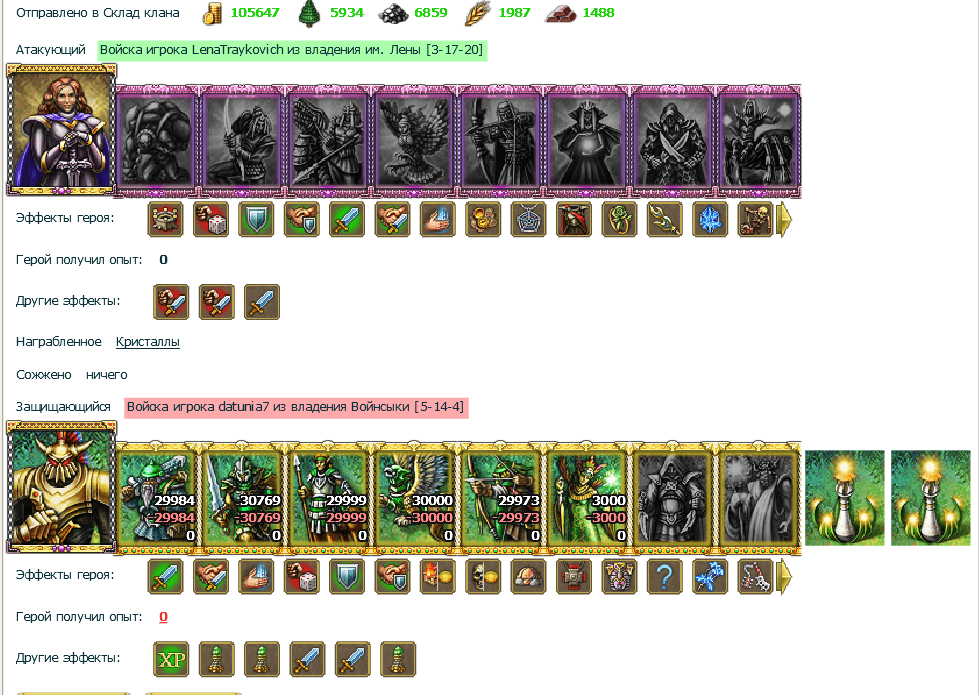Click the attacker's female hero portrait

(x=61, y=131)
